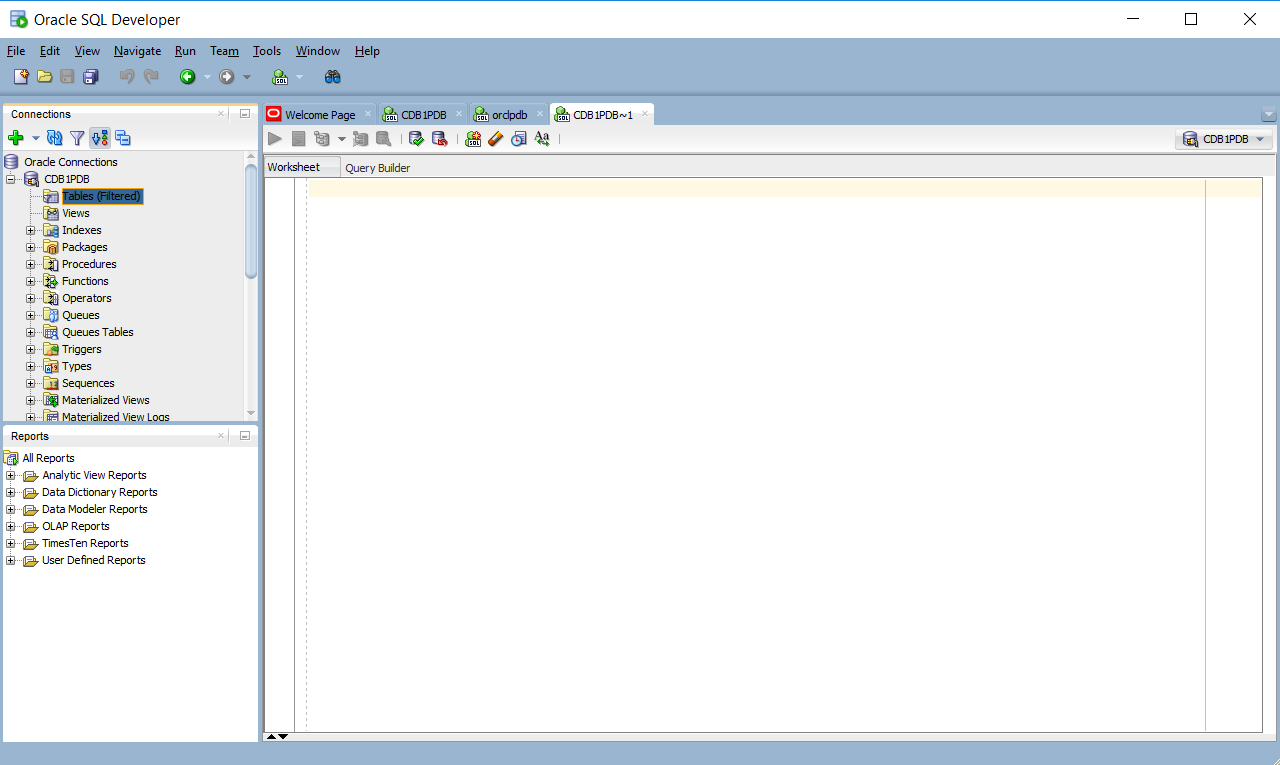This screenshot has width=1280, height=765.
Task: Click the Clear eraser icon
Action: [496, 139]
